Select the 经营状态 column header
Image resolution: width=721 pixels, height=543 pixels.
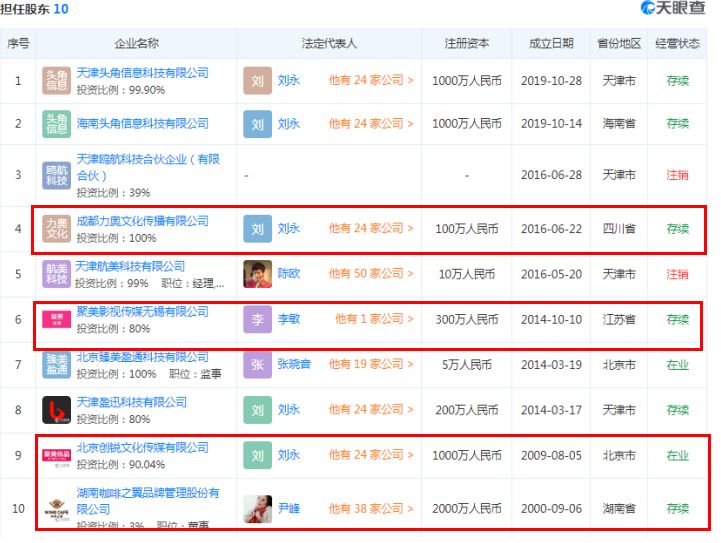point(677,44)
